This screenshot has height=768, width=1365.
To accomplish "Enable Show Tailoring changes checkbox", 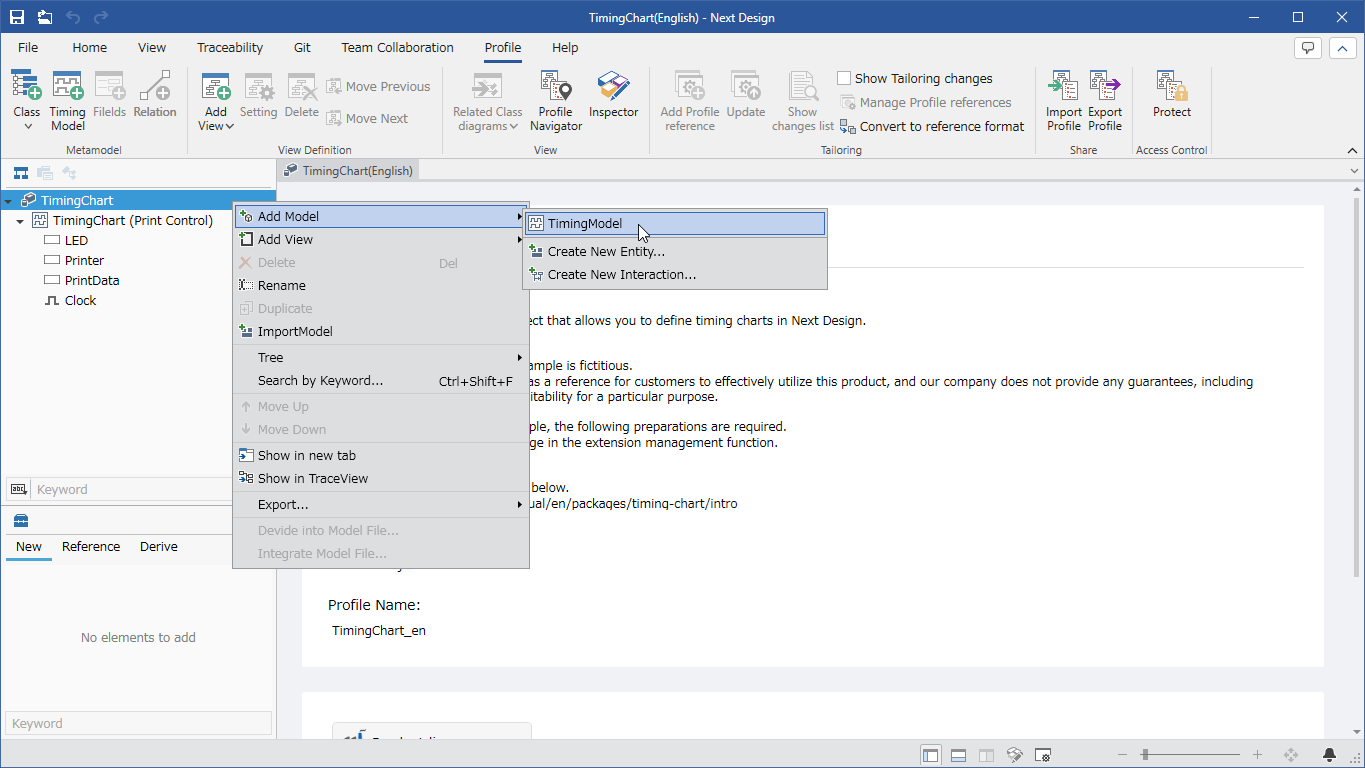I will 844,78.
